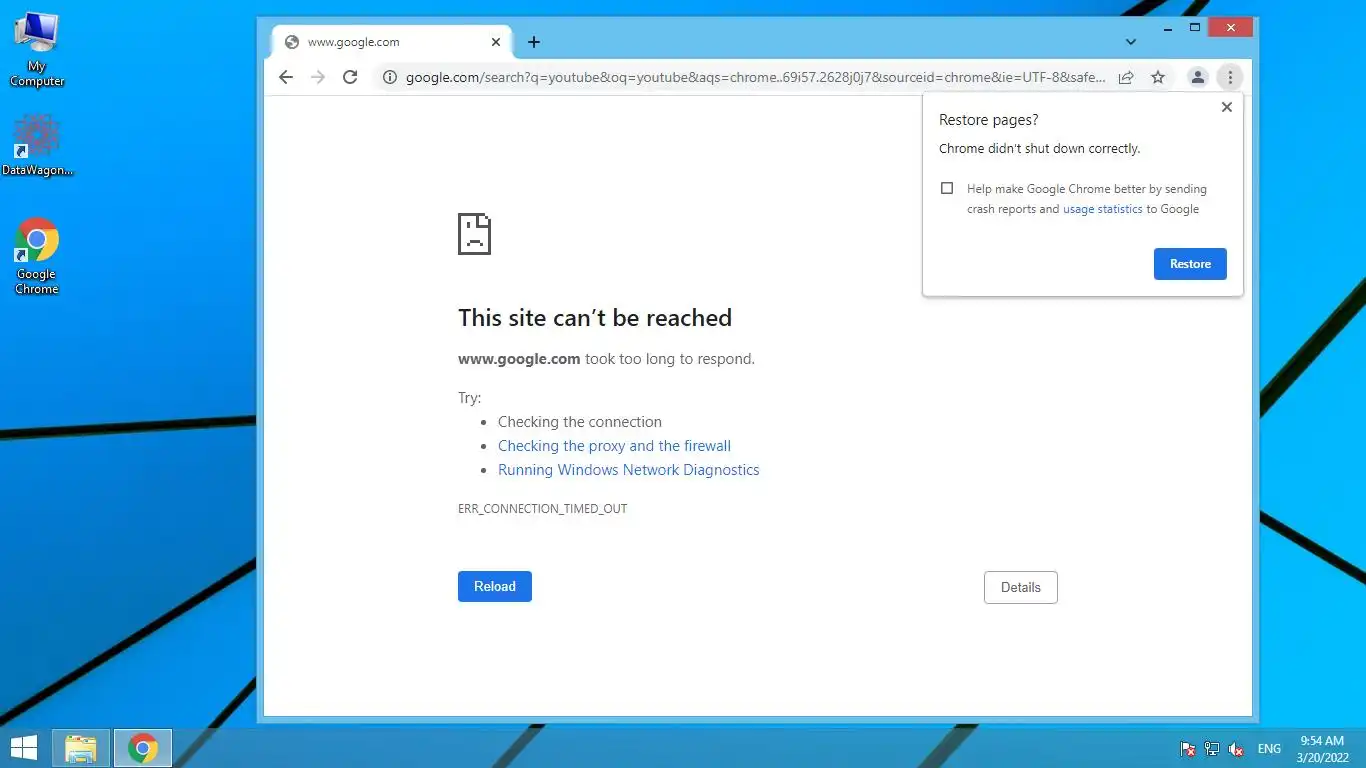Image resolution: width=1366 pixels, height=768 pixels.
Task: Select My Computer desktop icon
Action: pyautogui.click(x=37, y=50)
